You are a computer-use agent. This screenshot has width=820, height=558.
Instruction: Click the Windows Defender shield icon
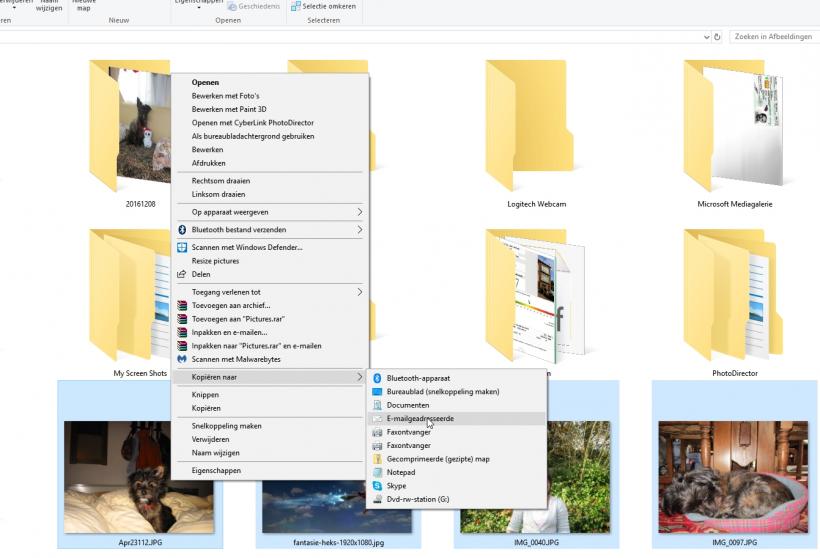click(x=182, y=247)
